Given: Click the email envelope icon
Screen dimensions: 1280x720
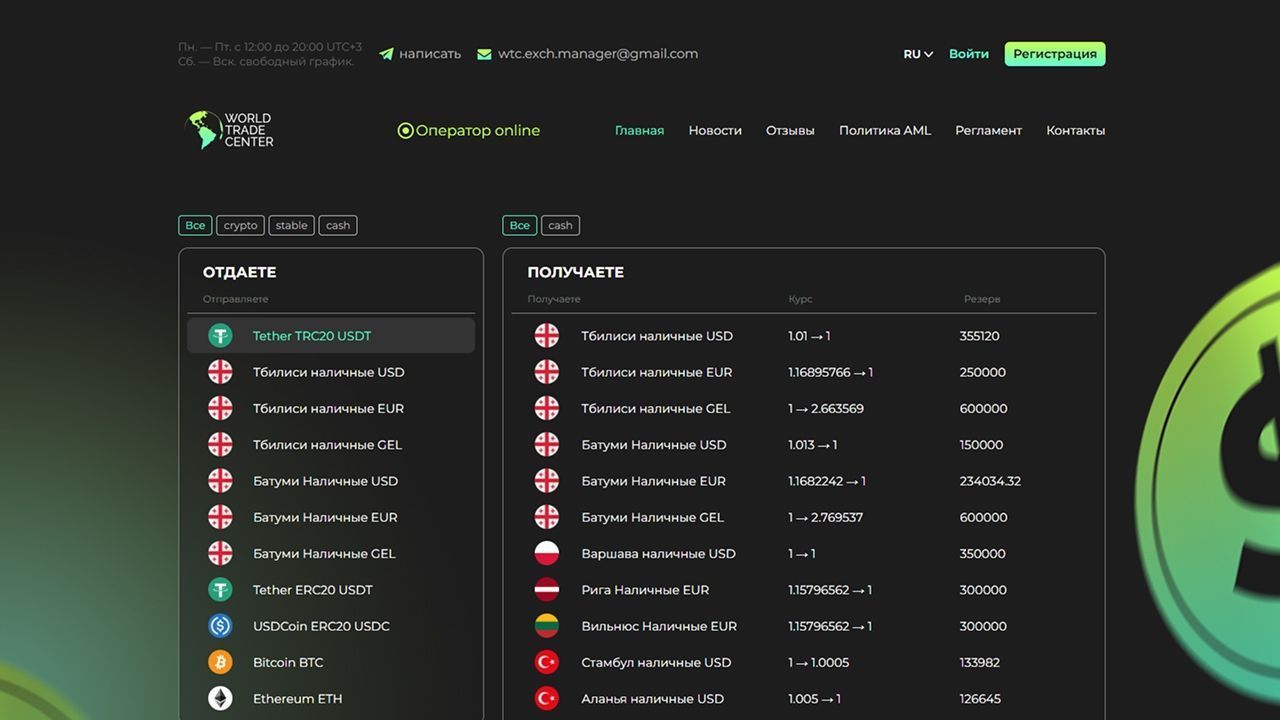Looking at the screenshot, I should 484,54.
